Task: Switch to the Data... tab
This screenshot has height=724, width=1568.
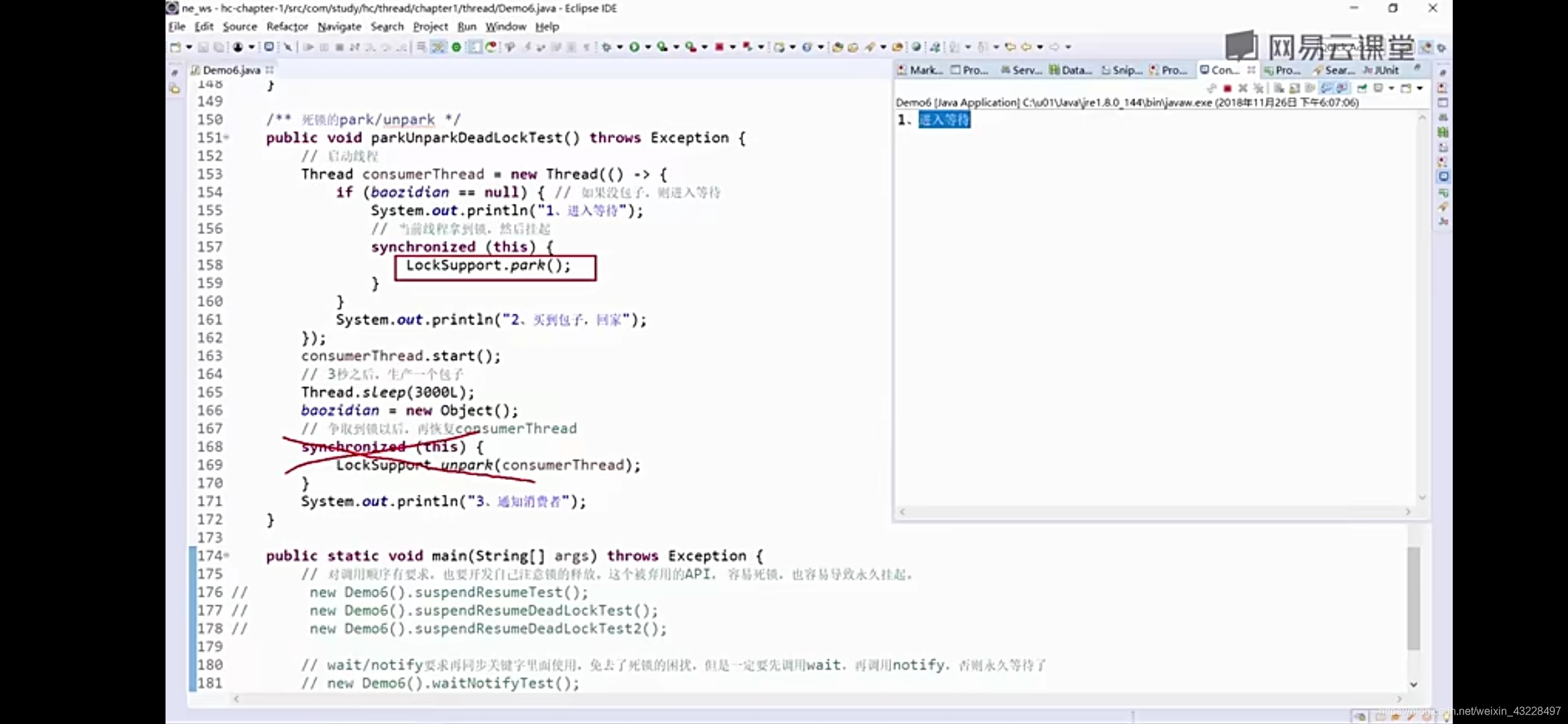Action: [x=1071, y=70]
